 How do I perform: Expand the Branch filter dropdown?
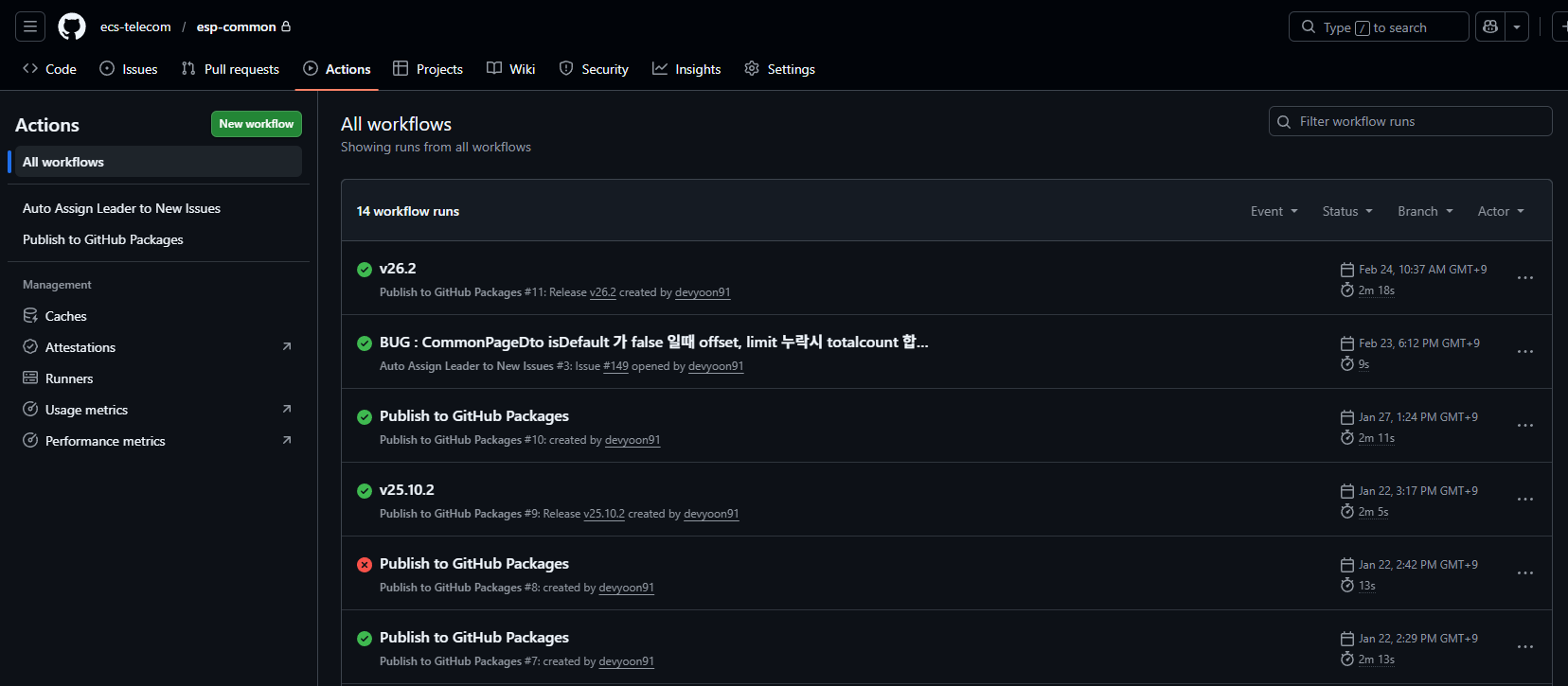(1425, 211)
